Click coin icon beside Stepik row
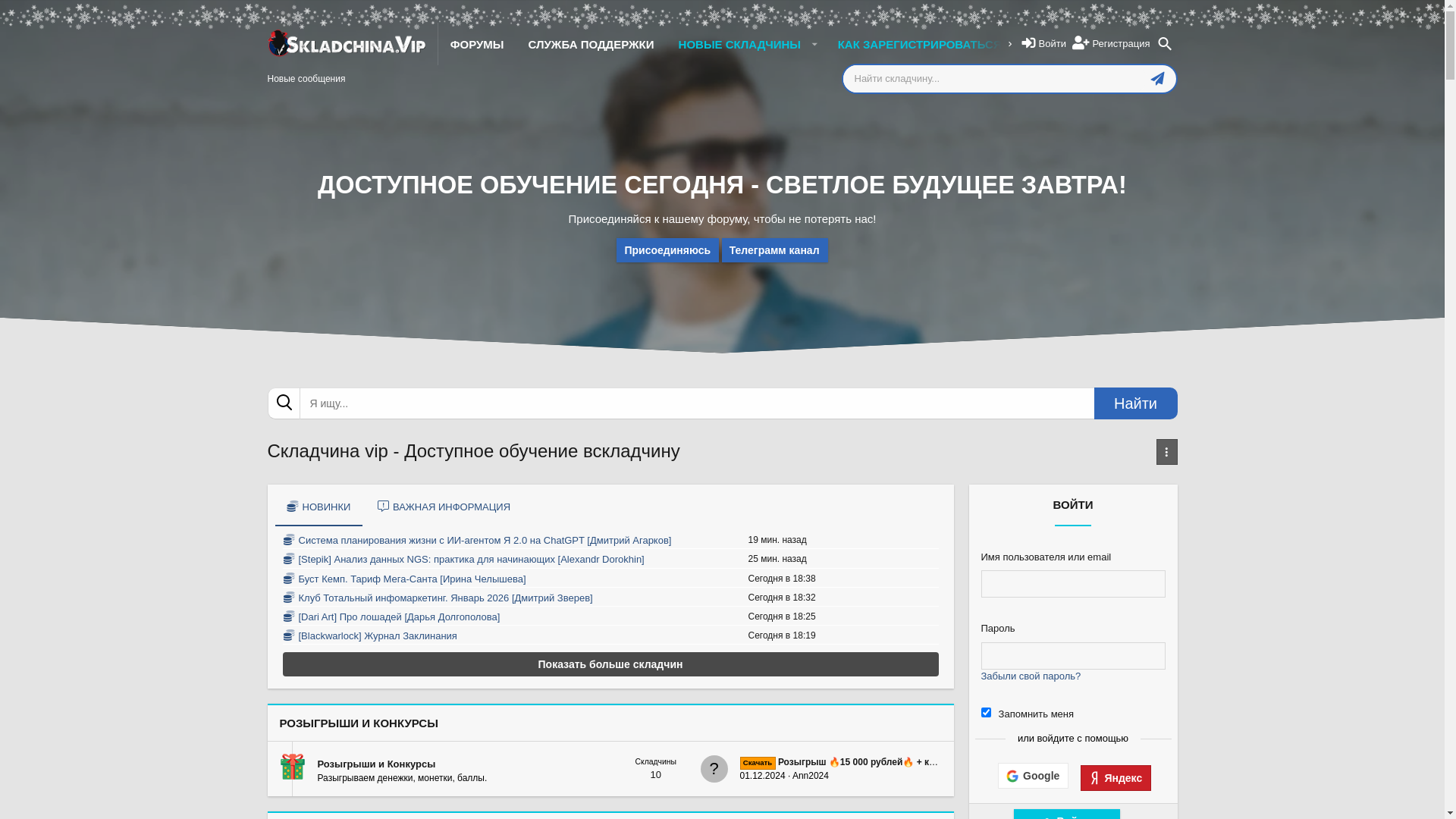Viewport: 1456px width, 819px height. 289,559
